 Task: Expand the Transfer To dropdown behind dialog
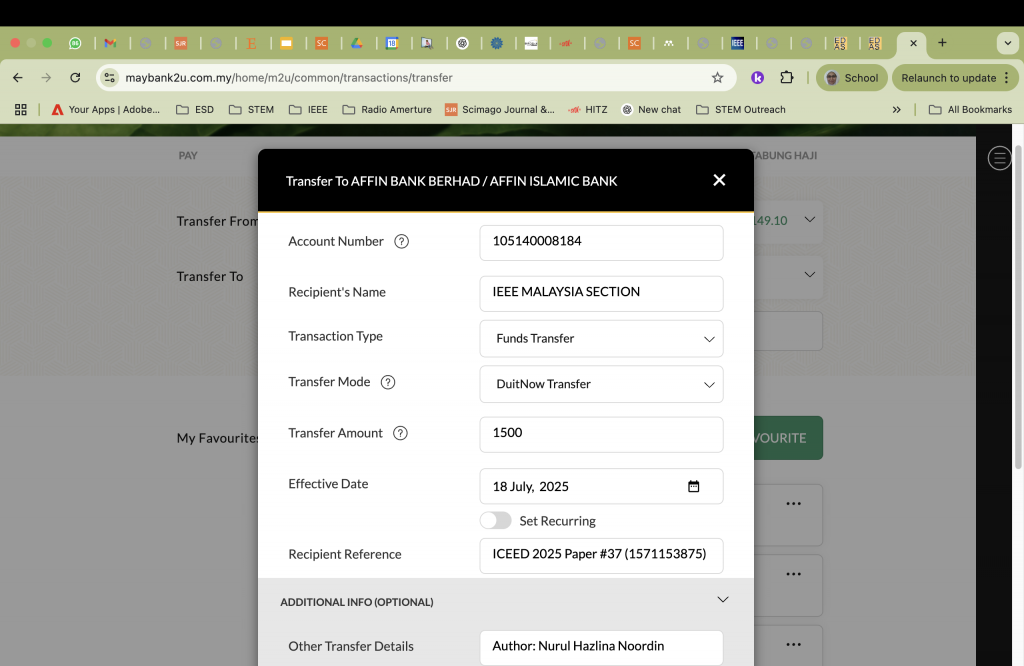point(810,275)
